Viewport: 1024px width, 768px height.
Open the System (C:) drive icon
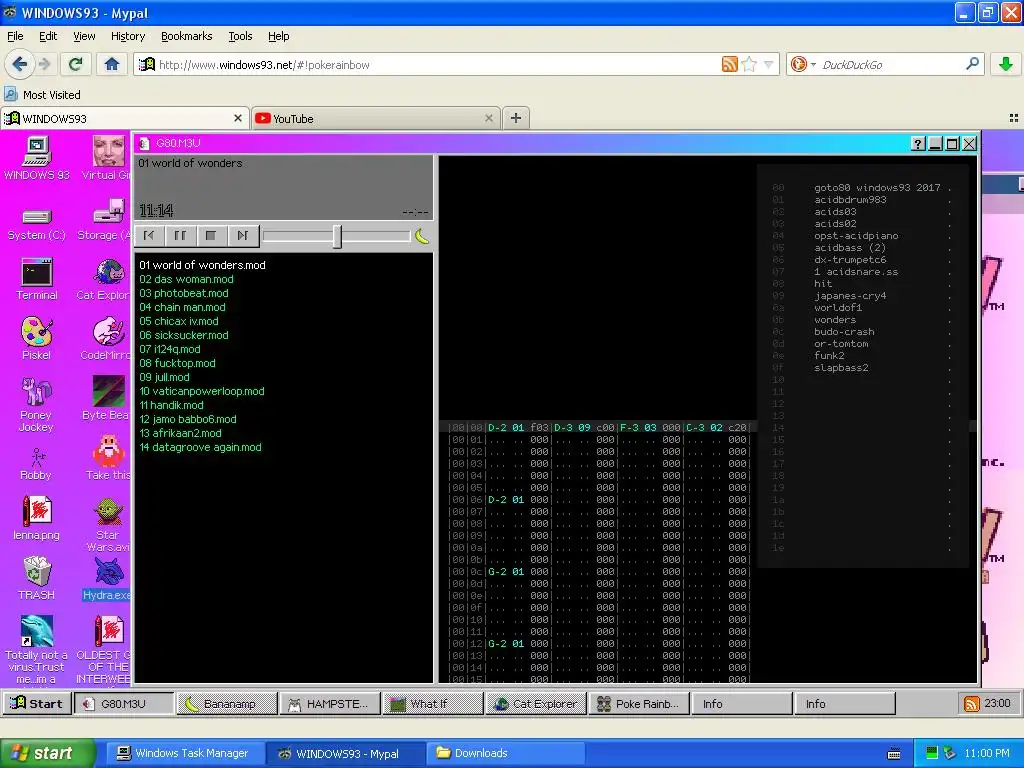click(x=37, y=224)
